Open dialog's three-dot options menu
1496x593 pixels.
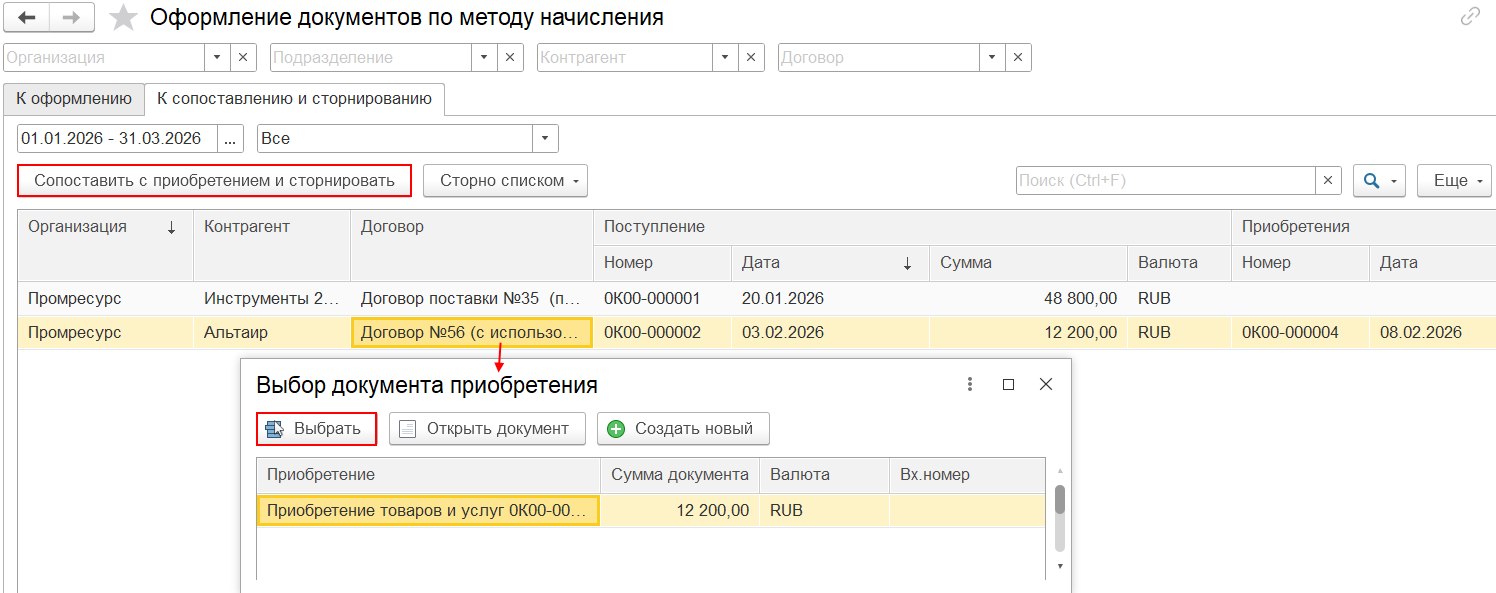coord(969,384)
